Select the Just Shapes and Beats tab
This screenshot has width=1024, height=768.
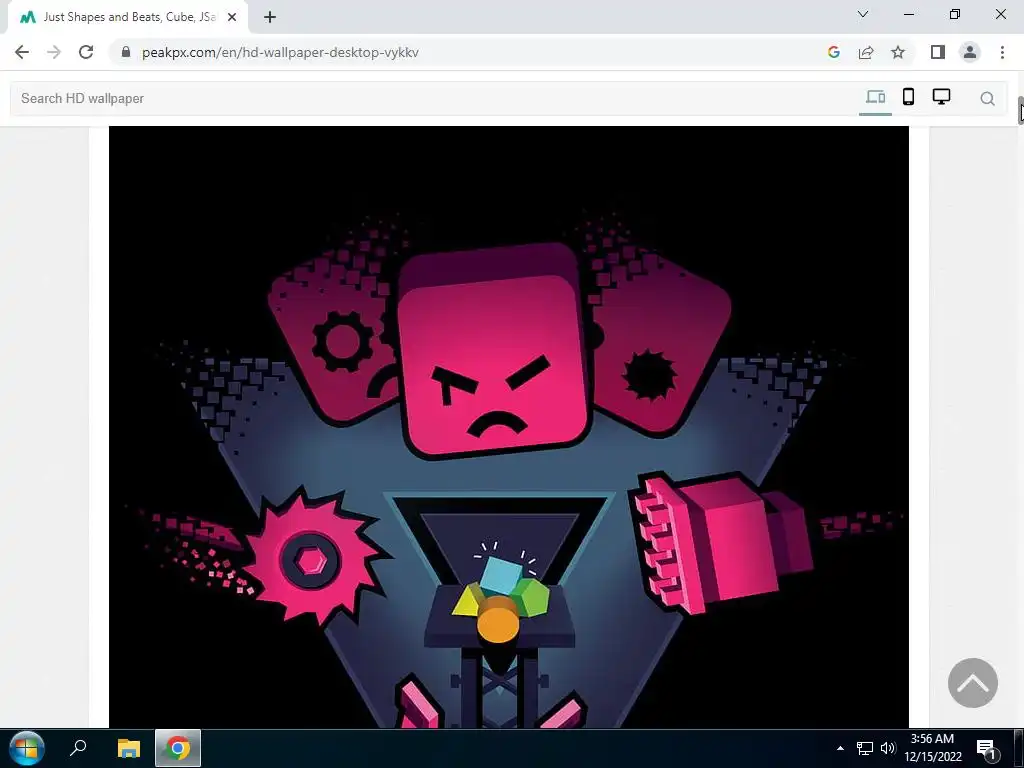(128, 17)
